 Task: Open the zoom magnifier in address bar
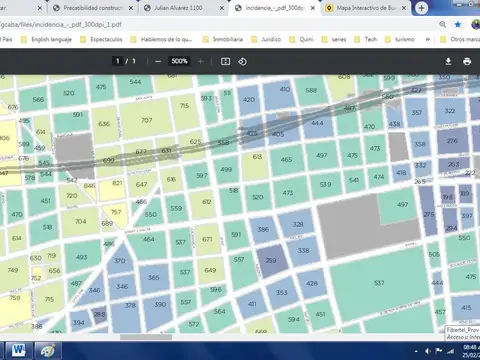click(x=442, y=24)
